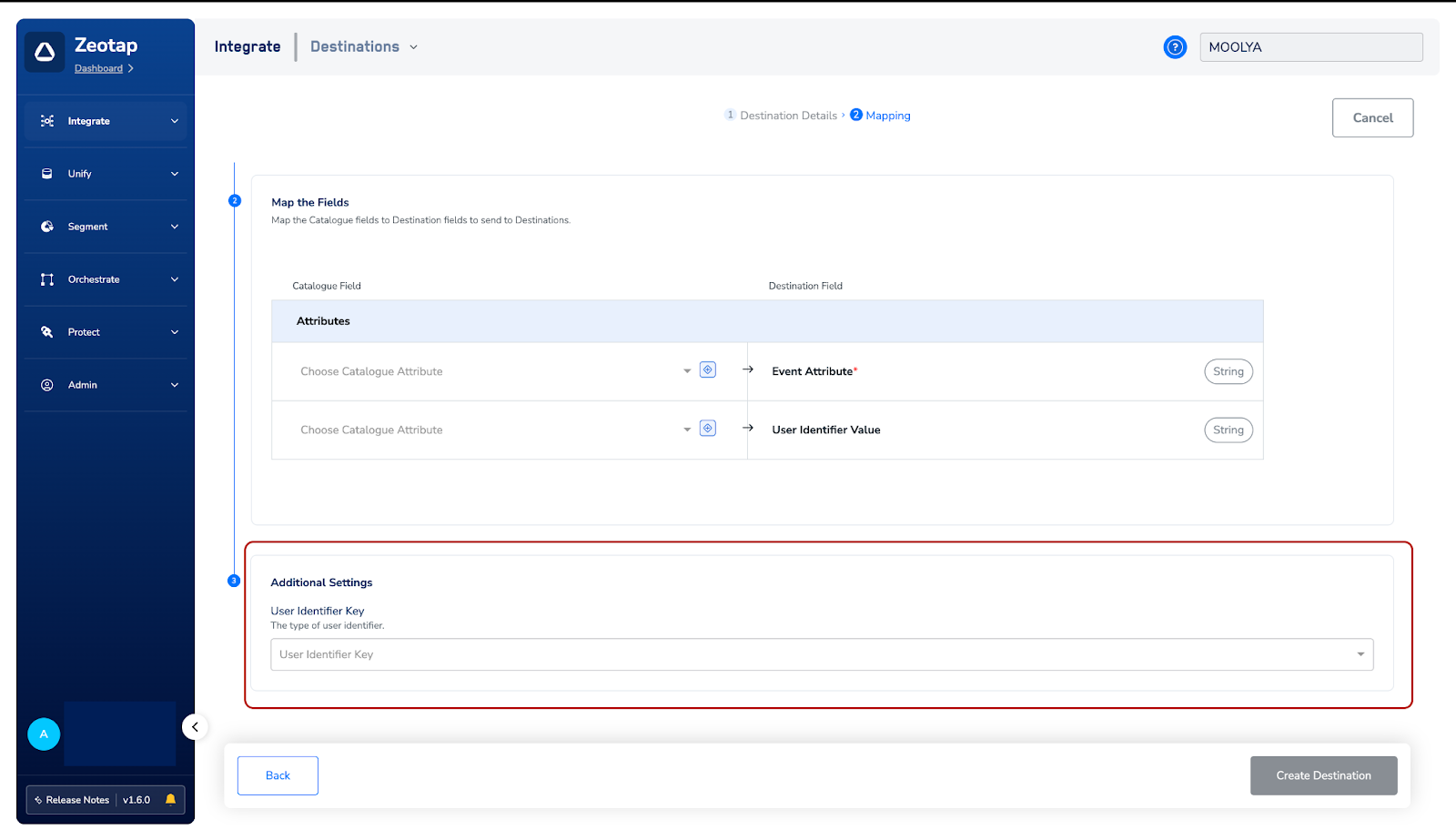Screen dimensions: 1456x840
Task: Expand the Segment sidebar menu chevron
Action: 175,227
